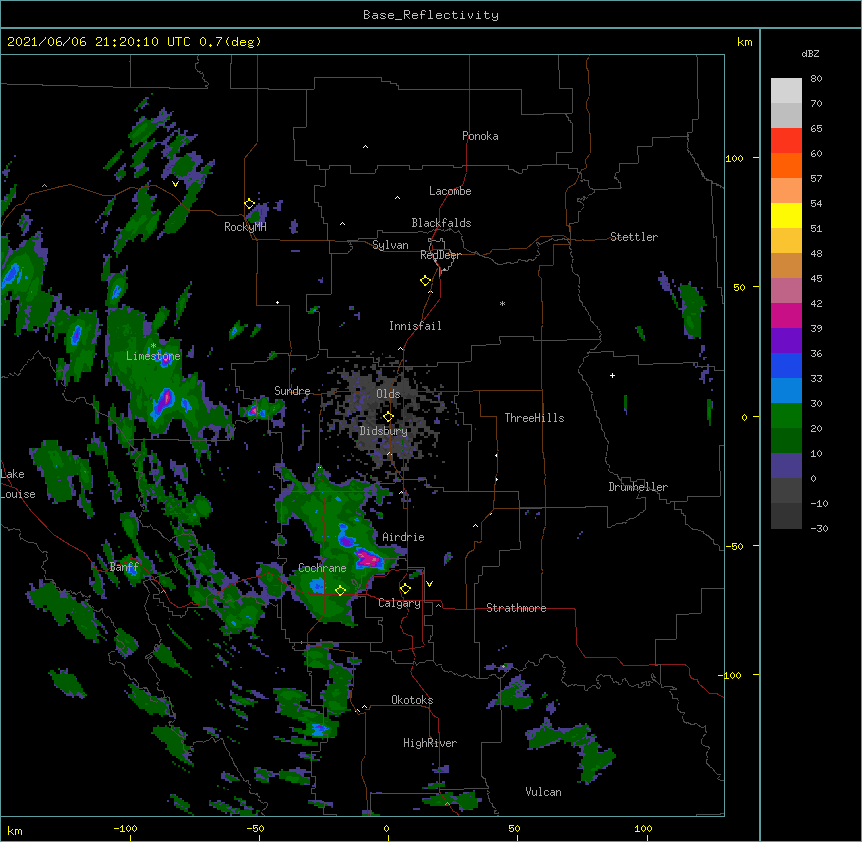862x842 pixels.
Task: Click the HighRiver label
Action: tap(430, 743)
